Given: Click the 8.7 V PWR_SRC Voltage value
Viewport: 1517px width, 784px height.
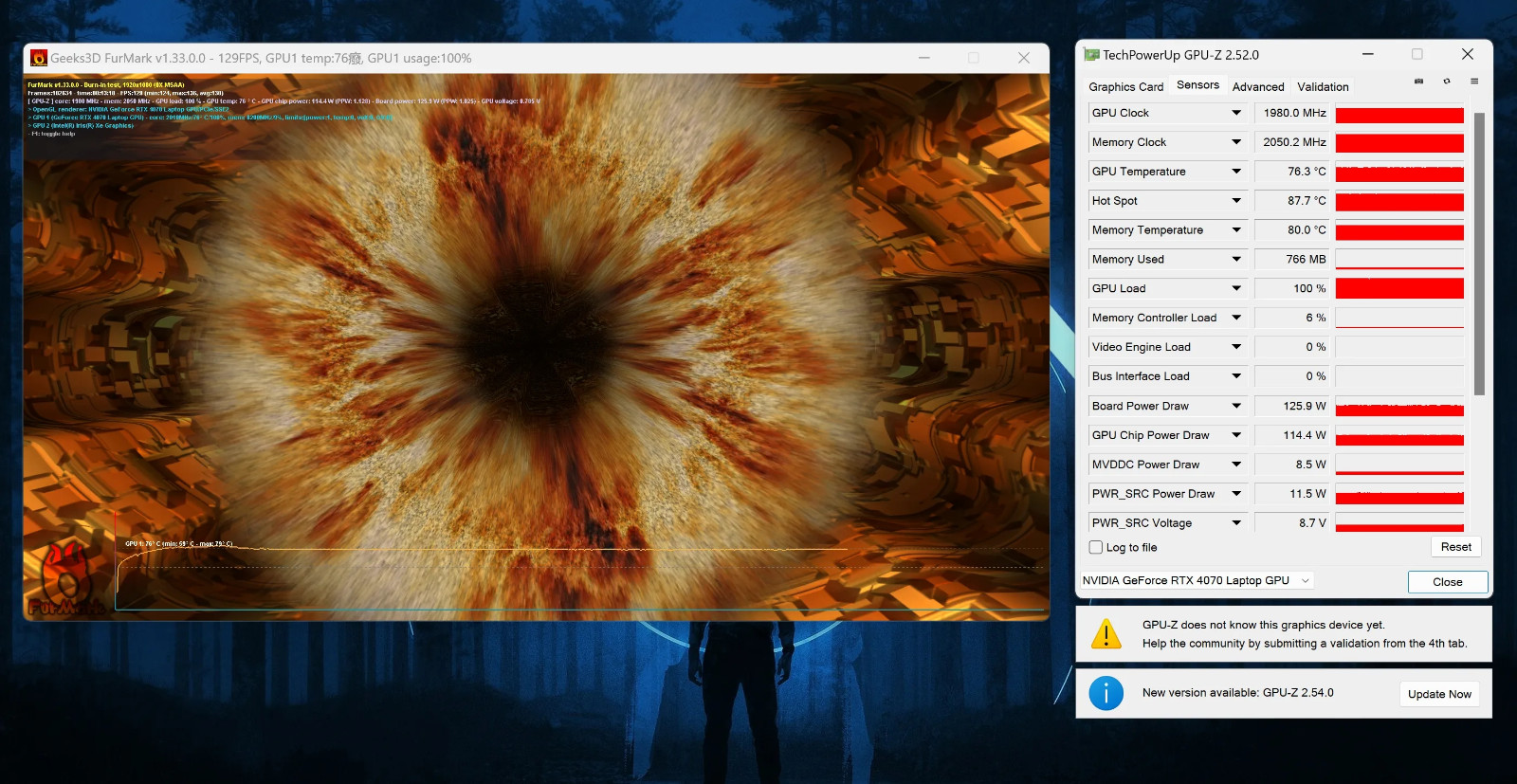Looking at the screenshot, I should point(1293,523).
